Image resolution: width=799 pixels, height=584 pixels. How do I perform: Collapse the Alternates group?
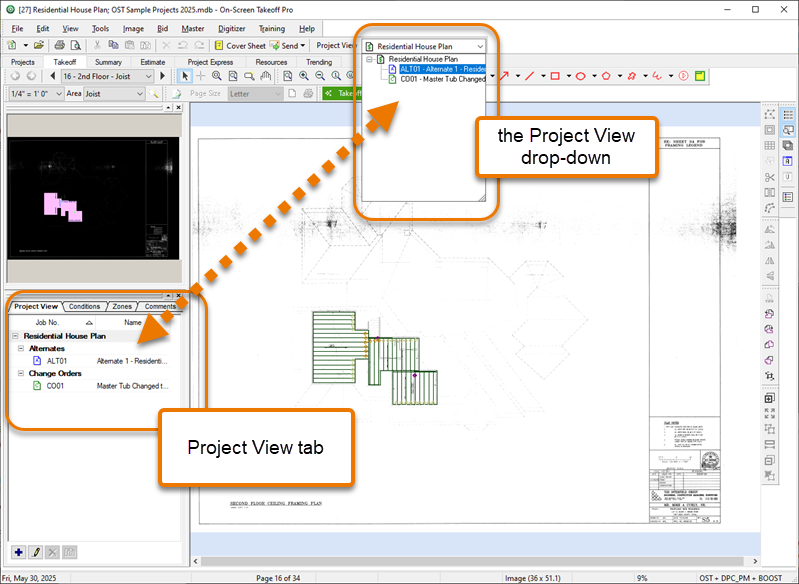pyautogui.click(x=21, y=349)
